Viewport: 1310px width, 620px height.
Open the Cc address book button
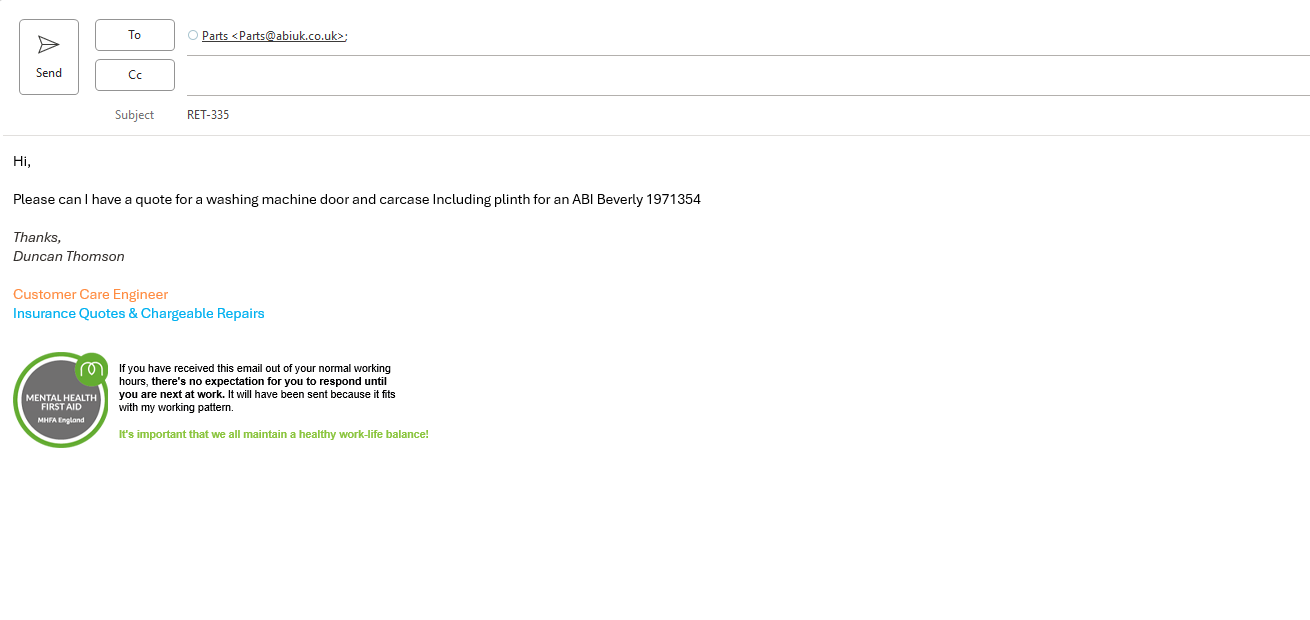click(x=135, y=75)
